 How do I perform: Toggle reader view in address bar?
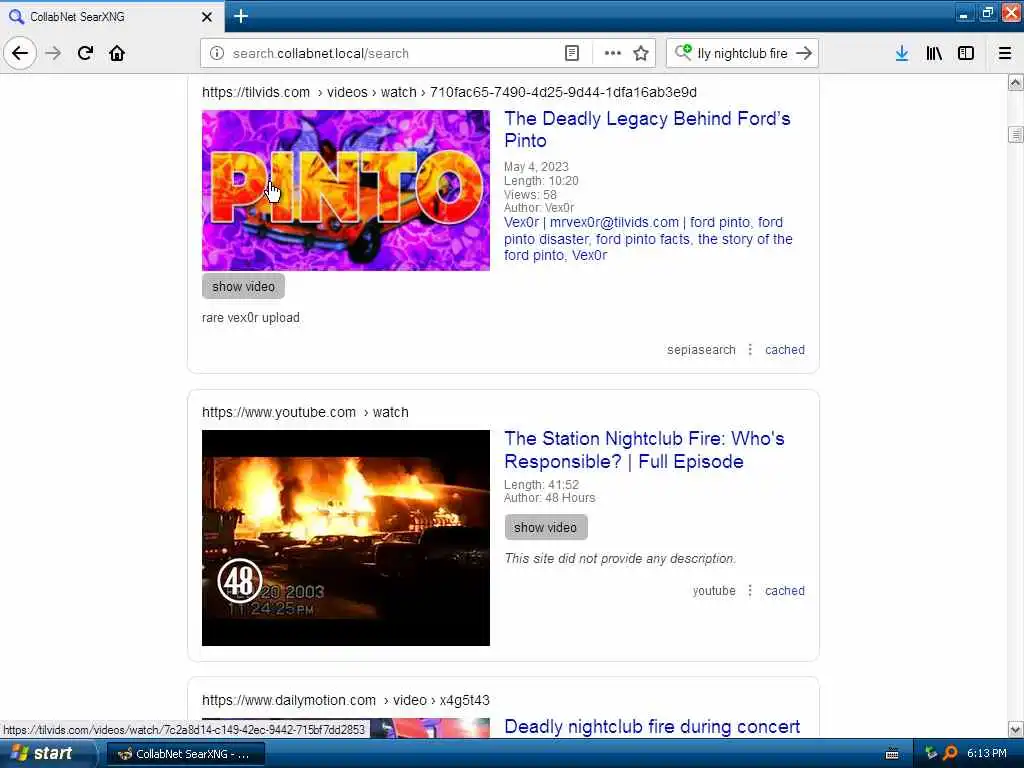(571, 53)
